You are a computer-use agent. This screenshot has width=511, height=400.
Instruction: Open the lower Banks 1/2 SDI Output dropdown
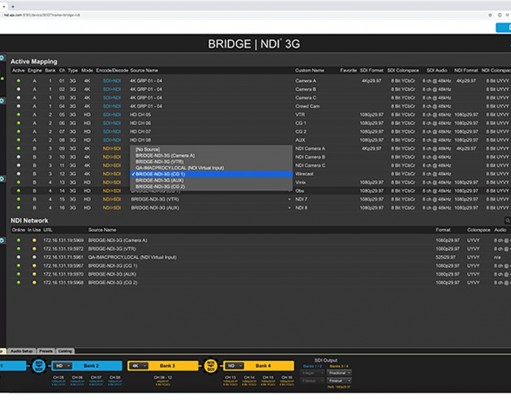click(312, 380)
